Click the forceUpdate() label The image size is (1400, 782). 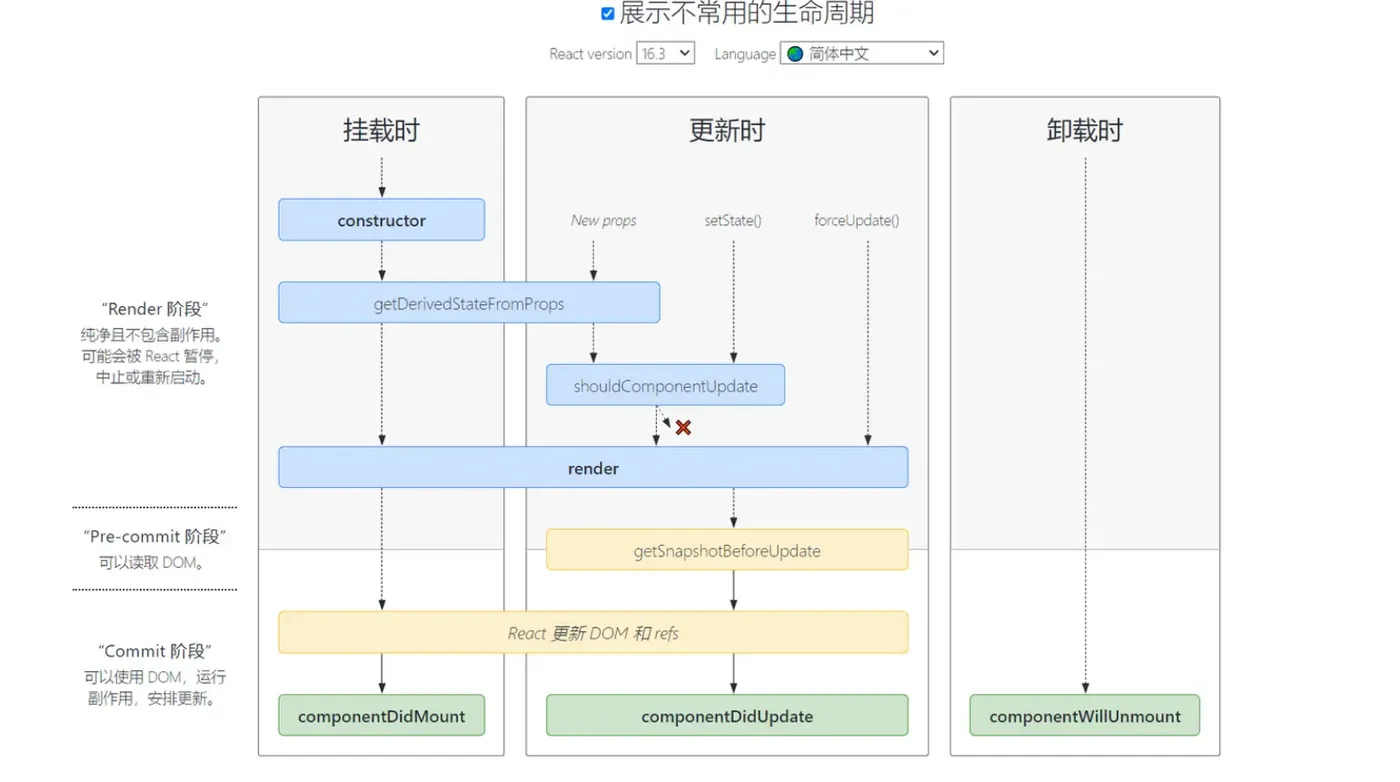click(857, 220)
